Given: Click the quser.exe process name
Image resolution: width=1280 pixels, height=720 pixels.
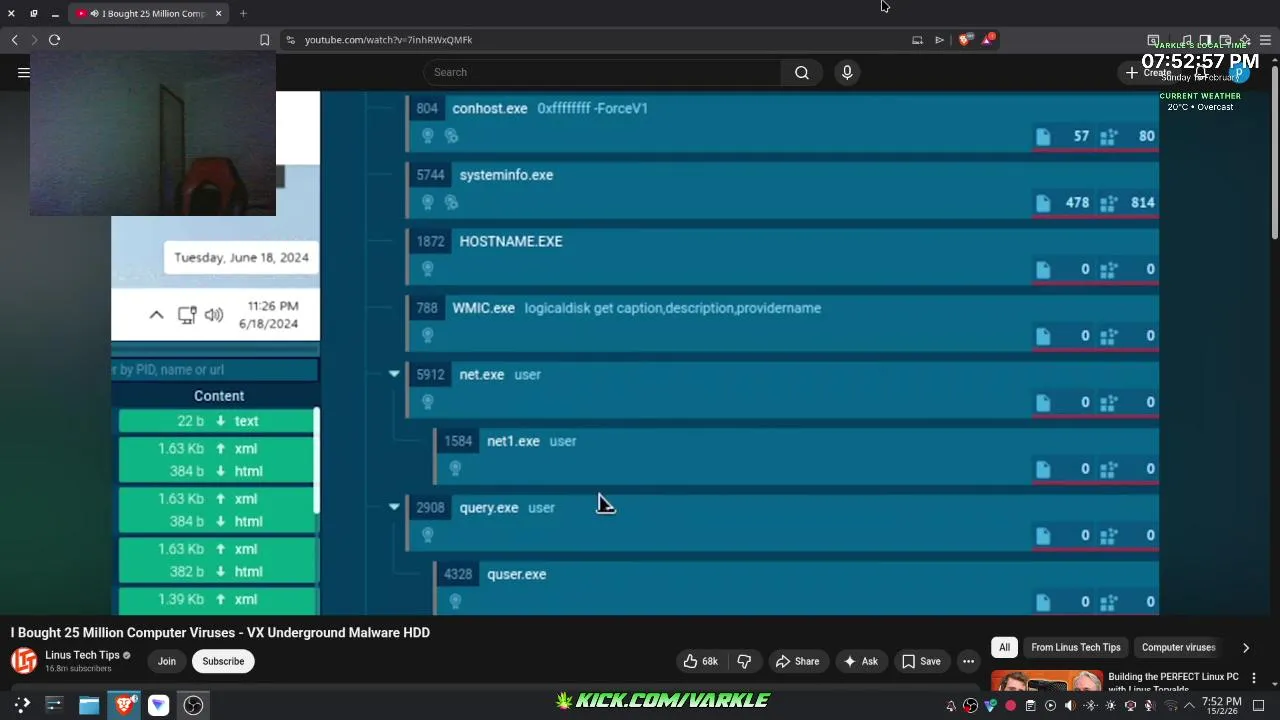Looking at the screenshot, I should coord(516,574).
